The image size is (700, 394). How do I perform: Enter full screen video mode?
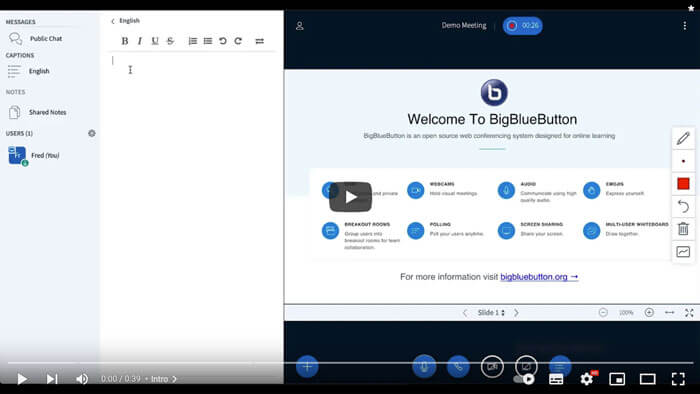click(678, 379)
